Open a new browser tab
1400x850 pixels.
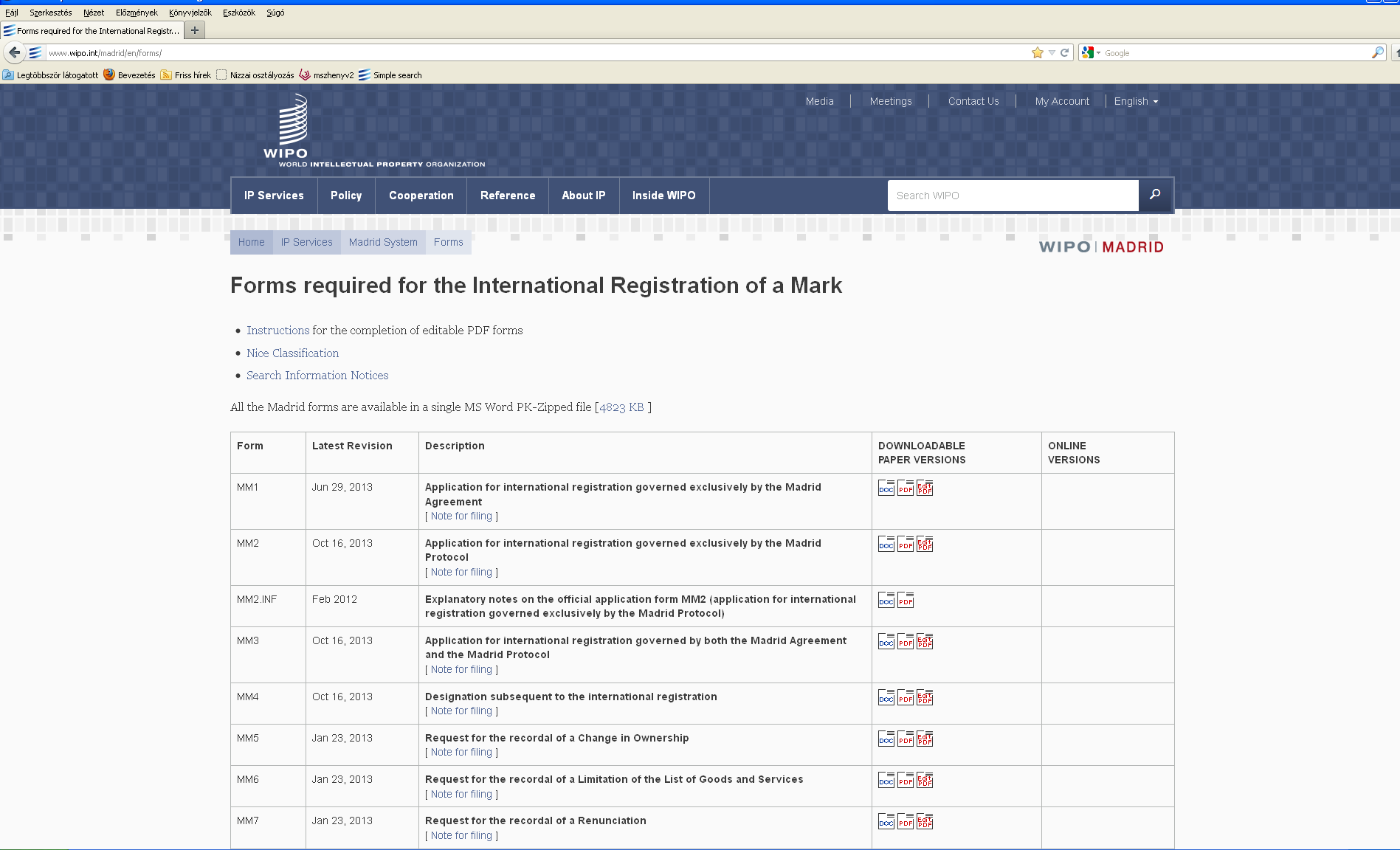click(195, 30)
